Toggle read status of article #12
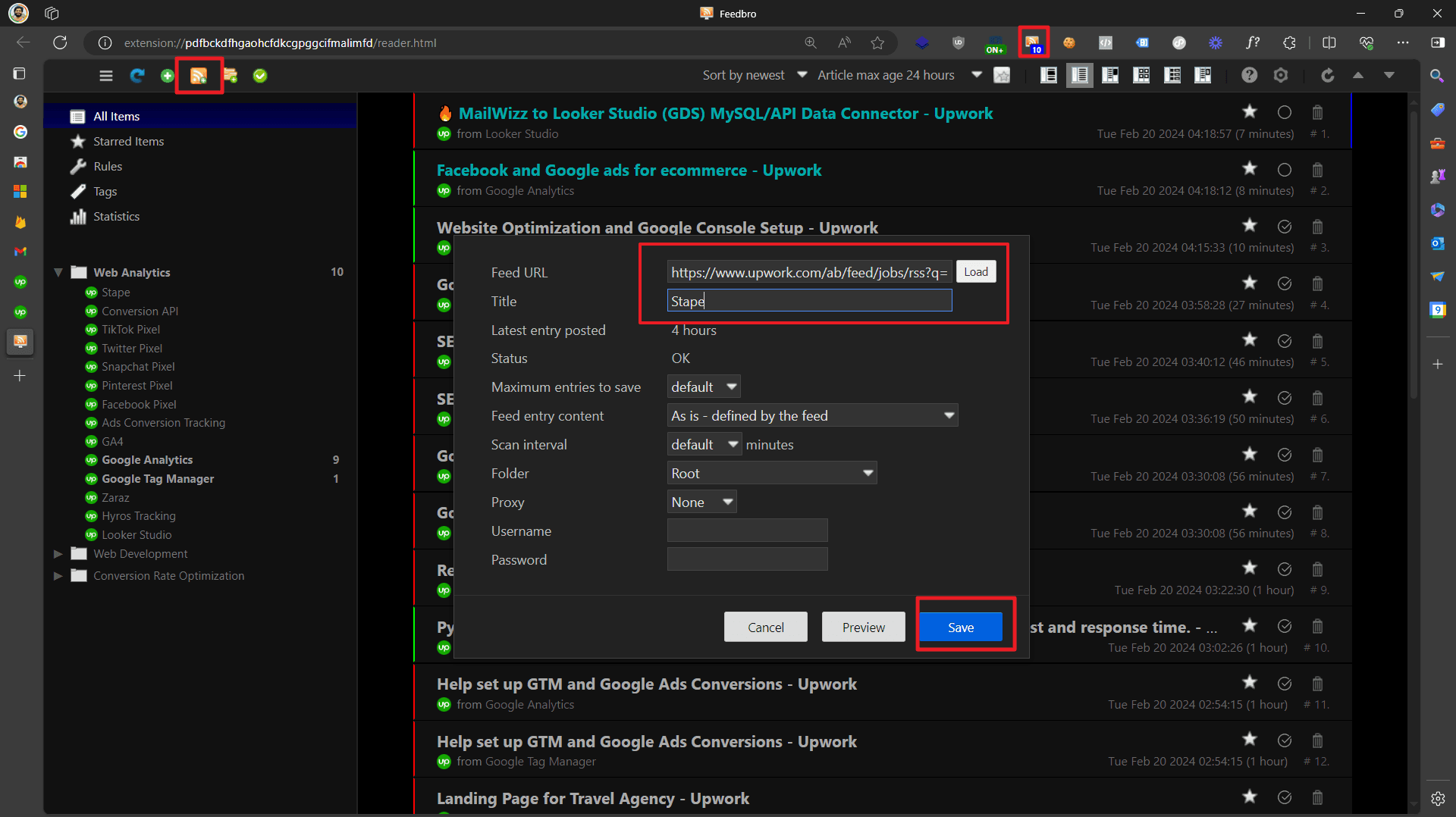1456x817 pixels. (1285, 740)
